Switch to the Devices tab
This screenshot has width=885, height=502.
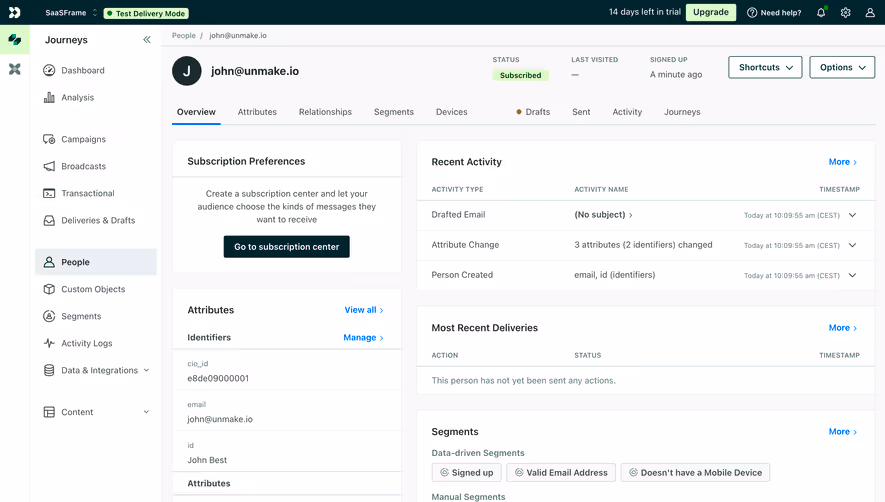point(452,112)
